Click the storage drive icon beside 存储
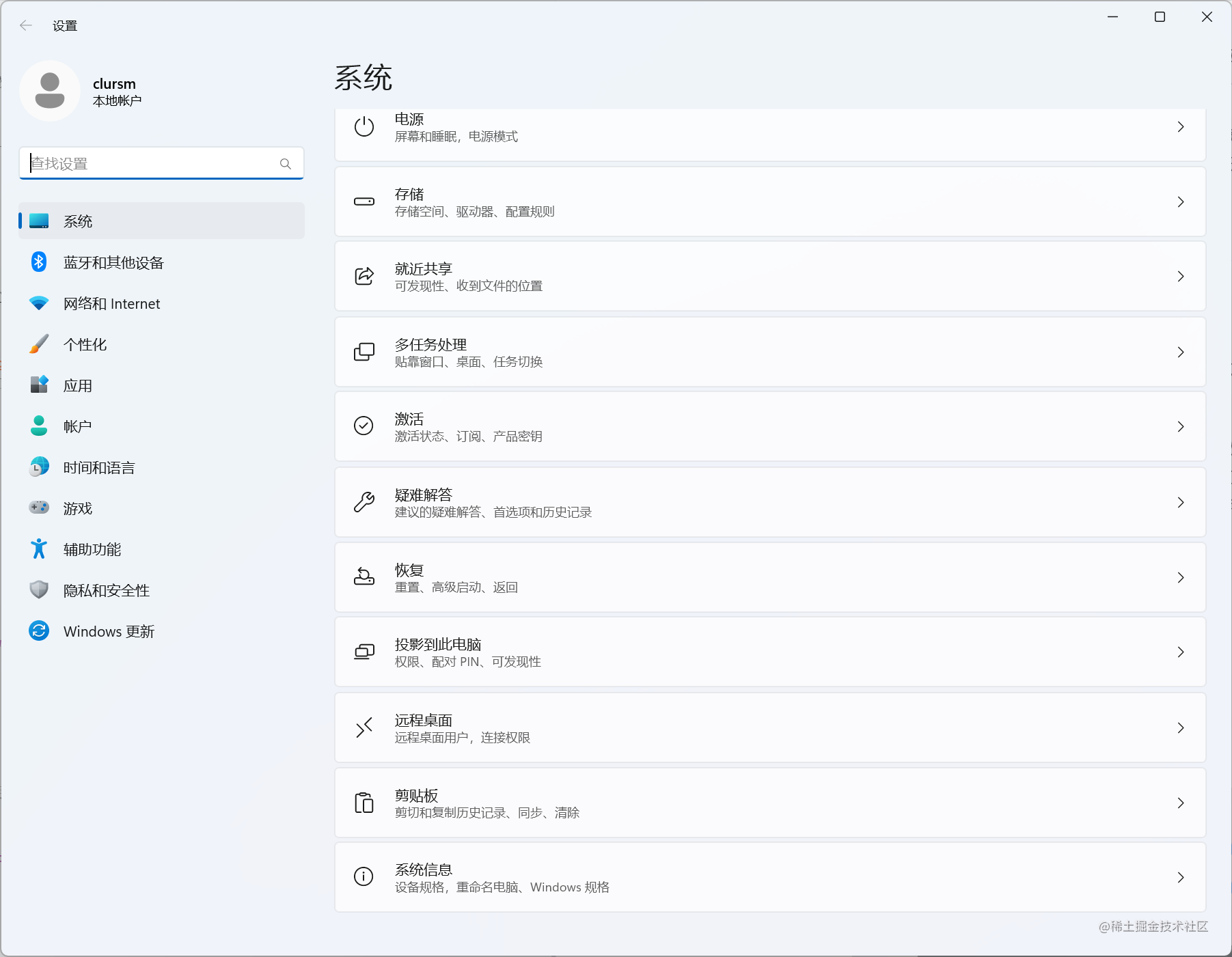 pyautogui.click(x=364, y=202)
